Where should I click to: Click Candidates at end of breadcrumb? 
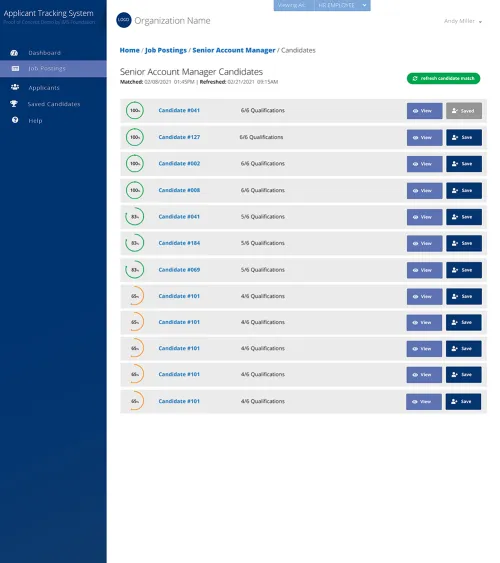[298, 50]
